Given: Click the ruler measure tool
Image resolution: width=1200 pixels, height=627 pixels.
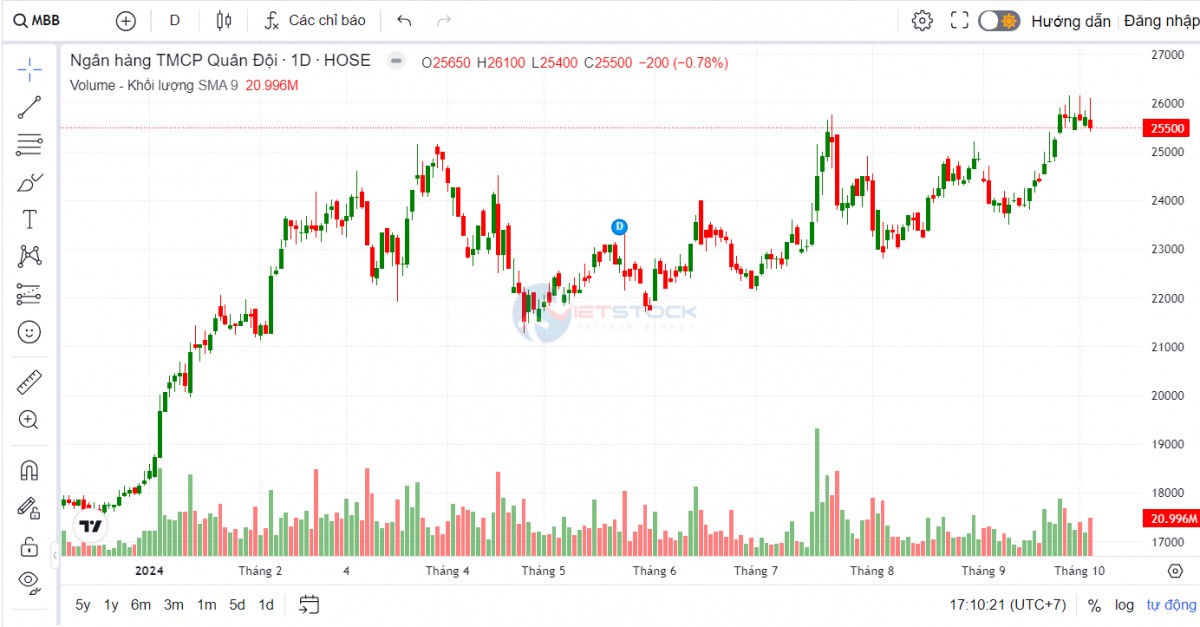Looking at the screenshot, I should [x=30, y=383].
